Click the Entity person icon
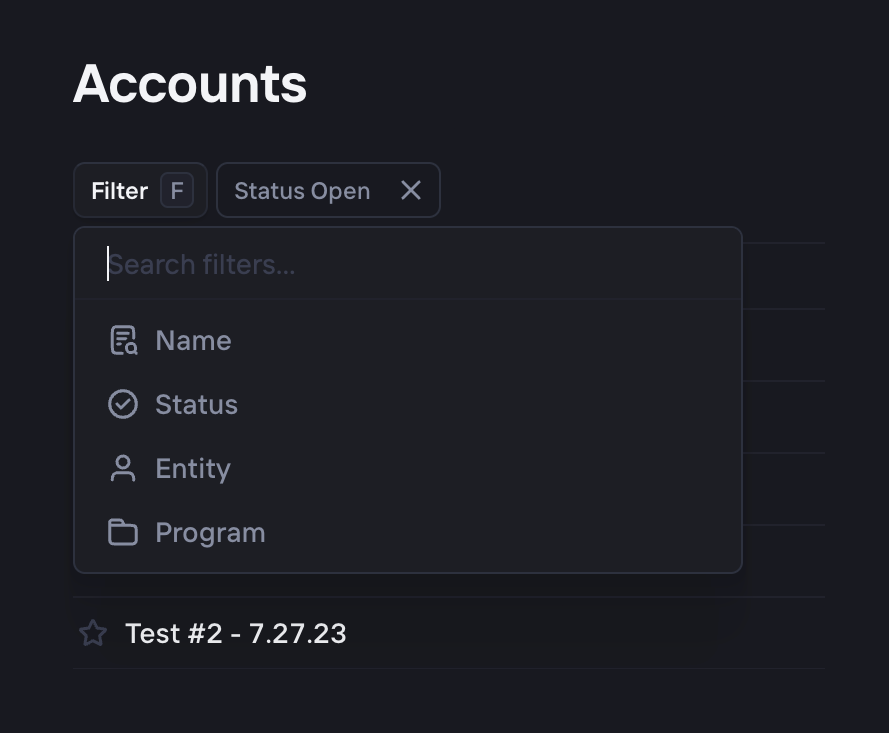Image resolution: width=889 pixels, height=733 pixels. 122,468
